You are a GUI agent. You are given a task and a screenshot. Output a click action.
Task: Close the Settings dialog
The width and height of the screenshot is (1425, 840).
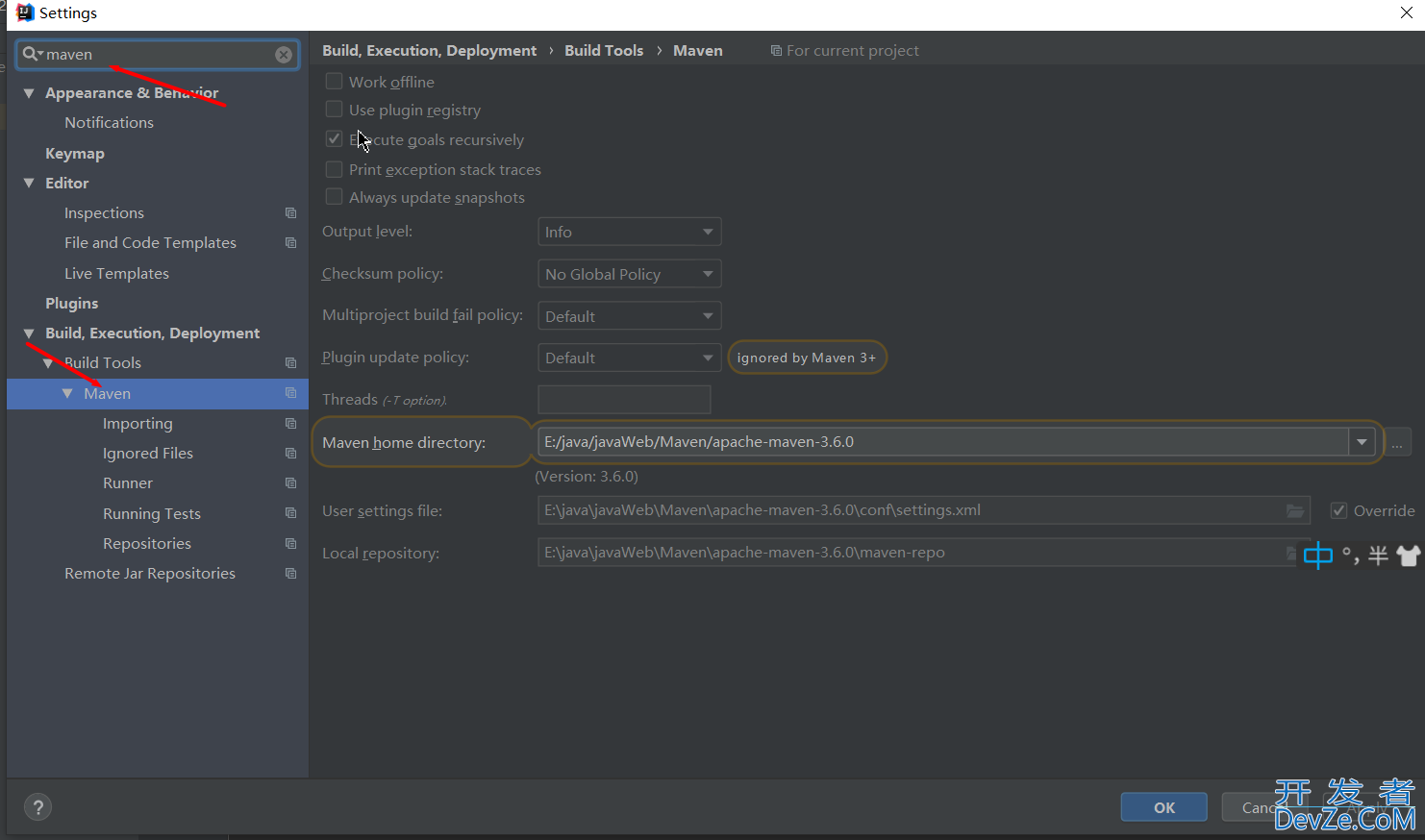click(1407, 12)
